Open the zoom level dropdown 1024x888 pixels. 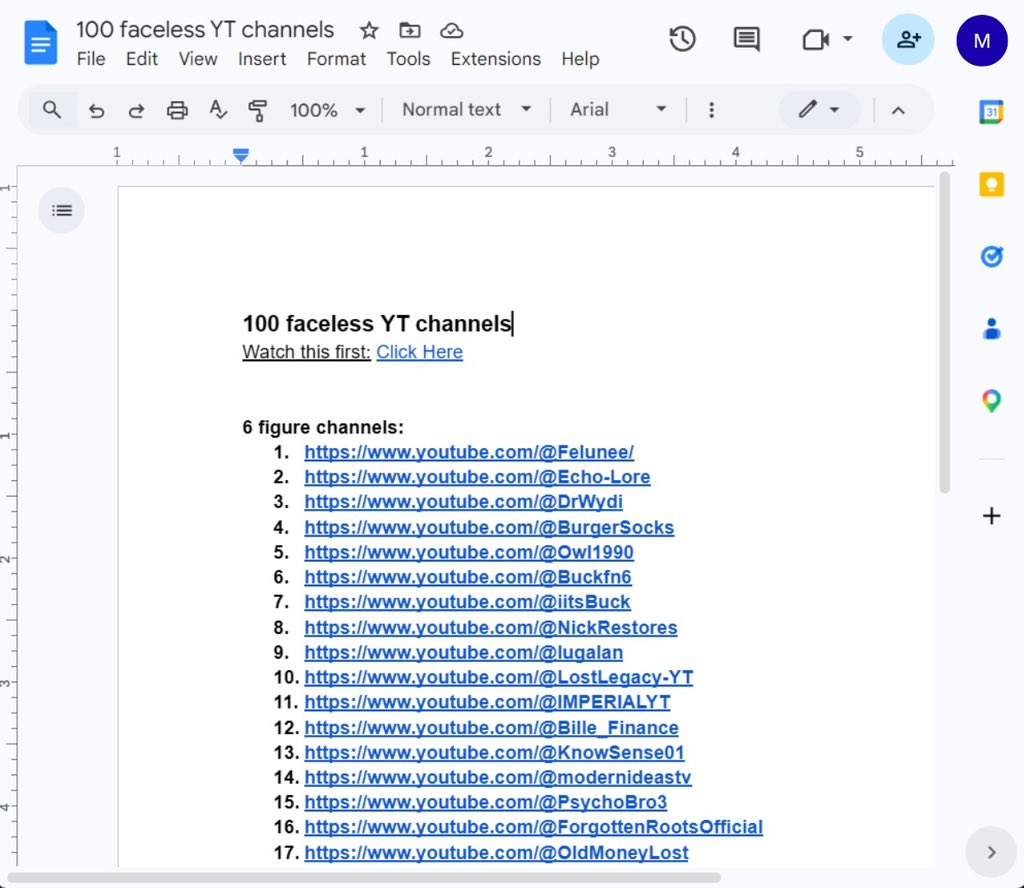(328, 110)
